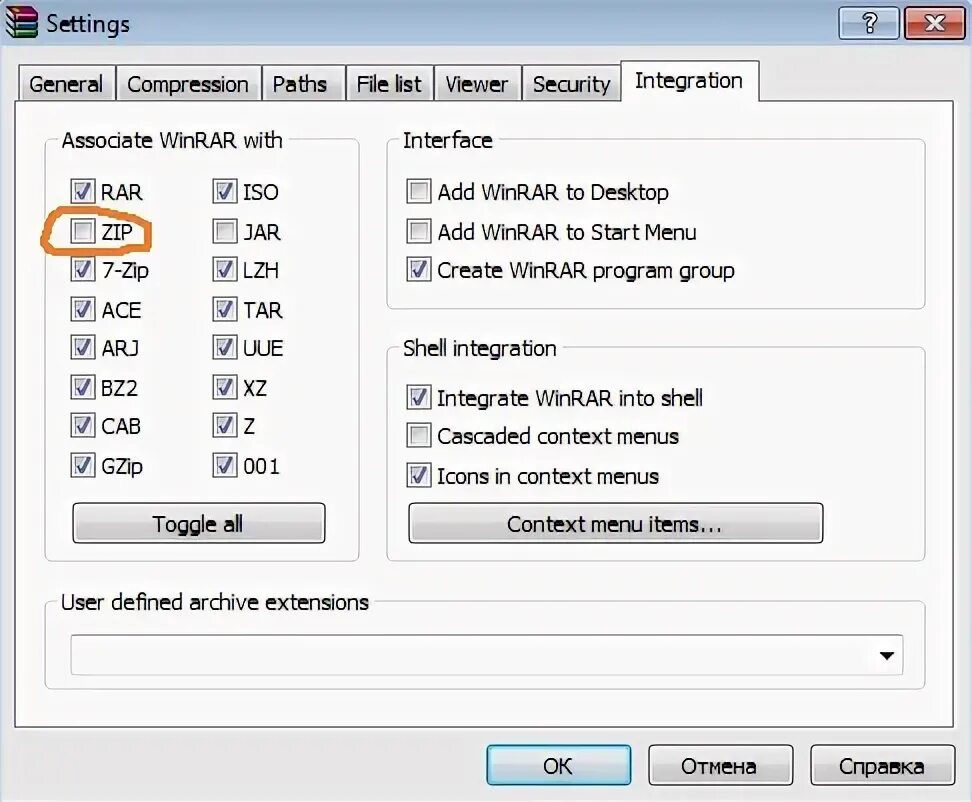Viewport: 972px width, 802px height.
Task: Click the WinRAR books icon in title bar
Action: coord(21,22)
